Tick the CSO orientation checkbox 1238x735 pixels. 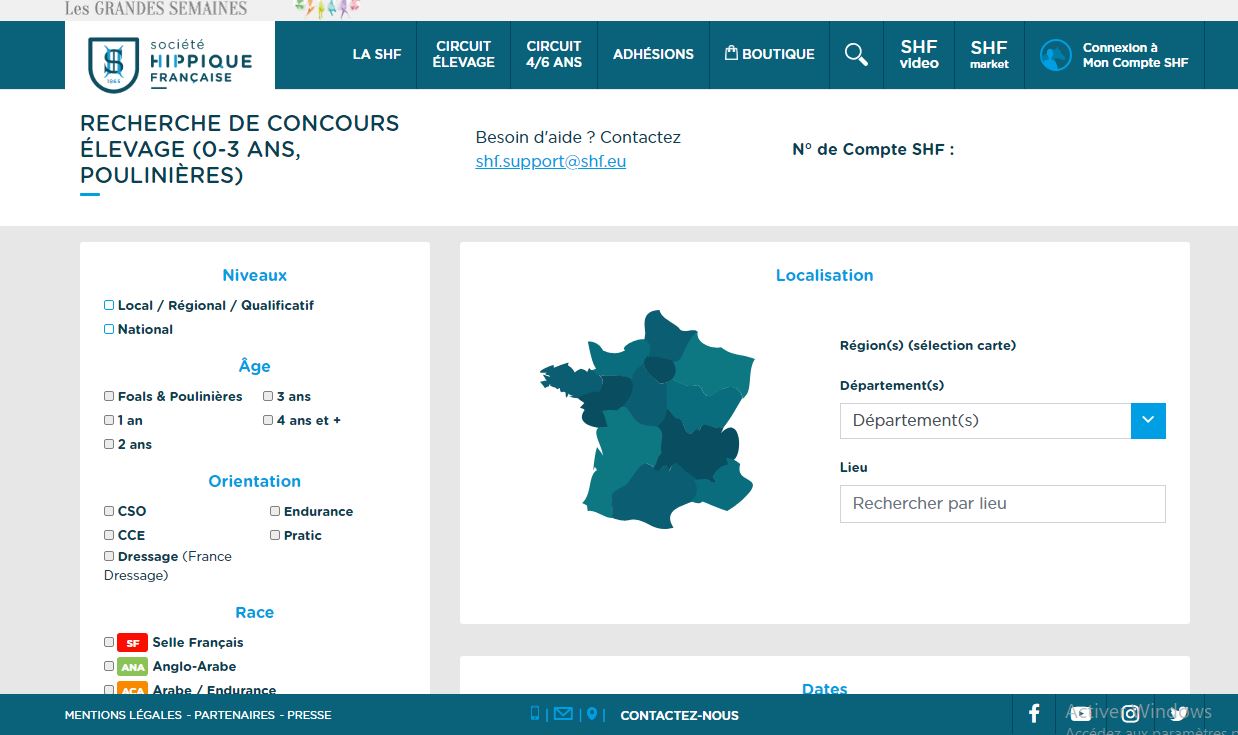click(x=109, y=511)
